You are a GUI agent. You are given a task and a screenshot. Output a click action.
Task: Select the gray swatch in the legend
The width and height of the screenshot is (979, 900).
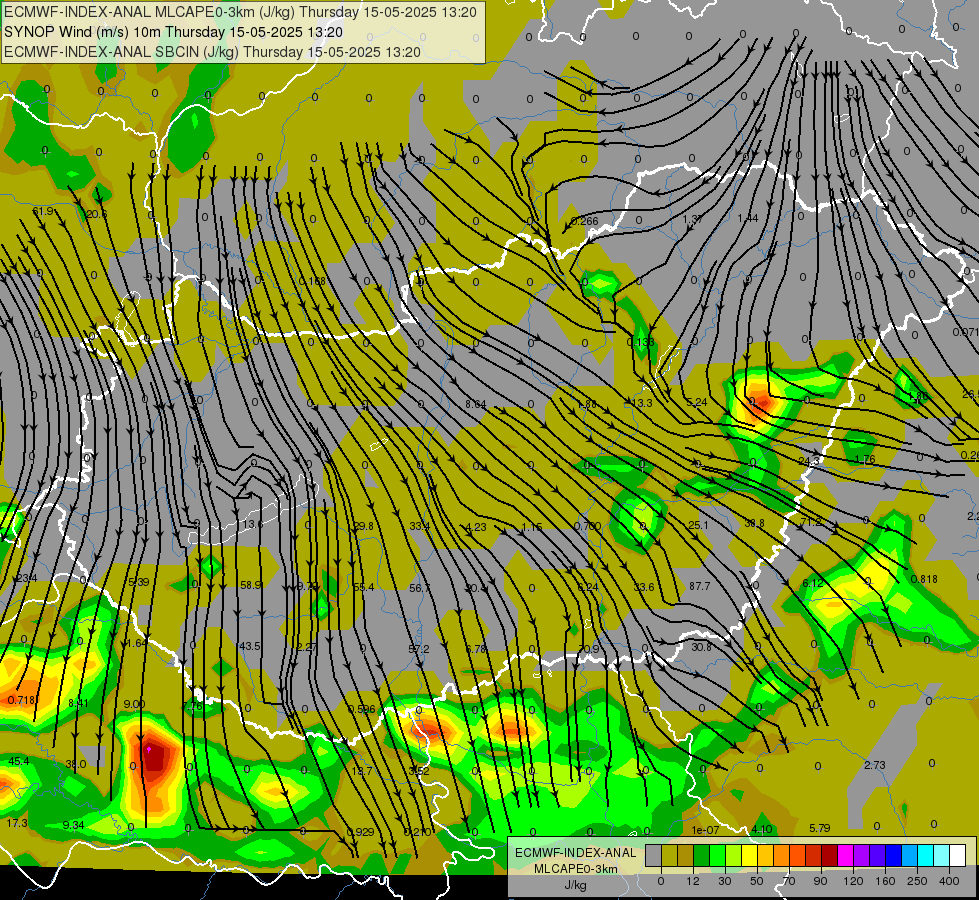pyautogui.click(x=653, y=855)
